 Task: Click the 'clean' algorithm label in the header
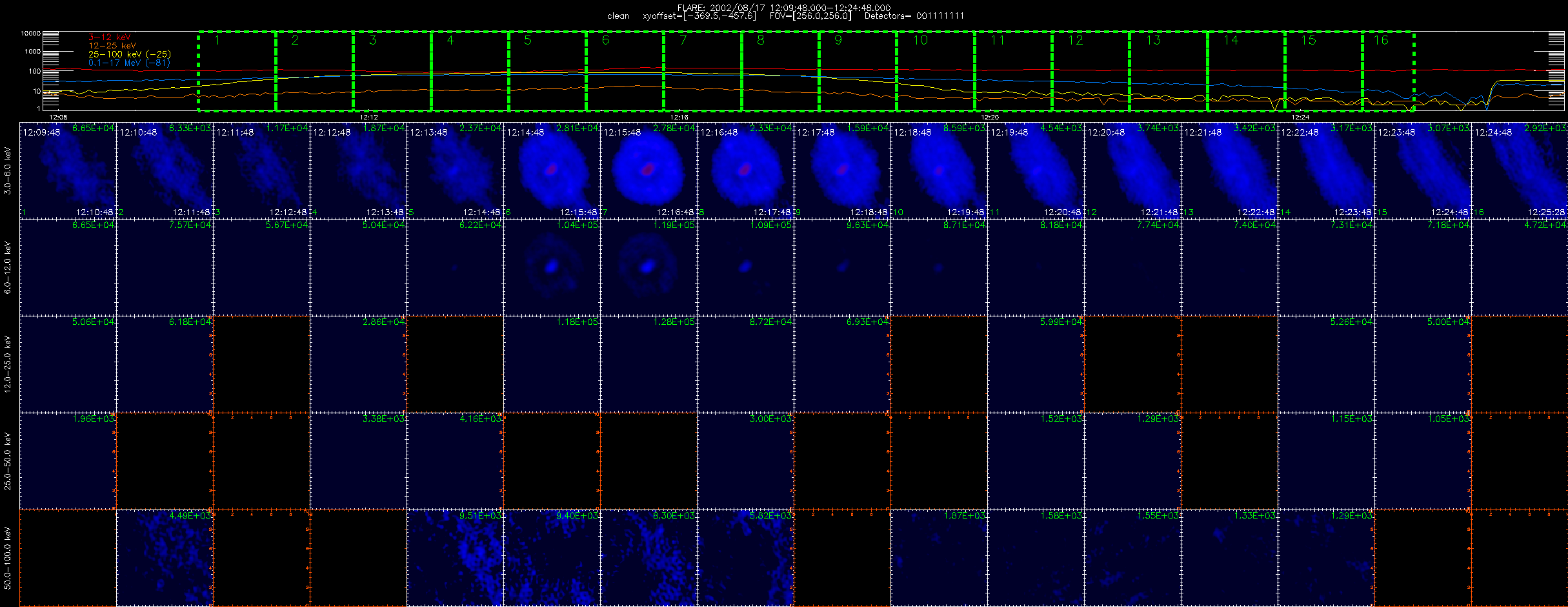coord(618,16)
